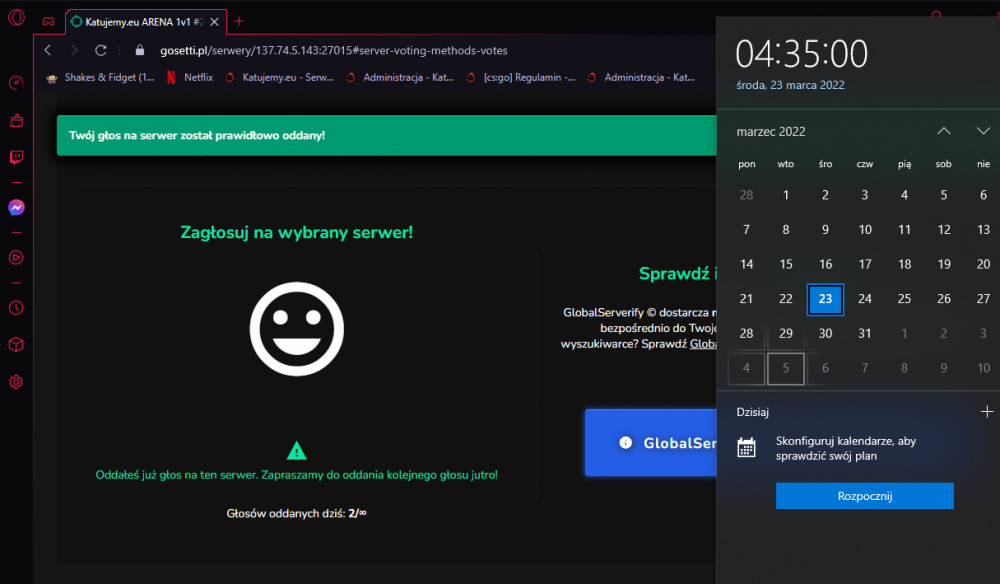Open the [cs:go] Regulamin bookmark

[x=521, y=77]
